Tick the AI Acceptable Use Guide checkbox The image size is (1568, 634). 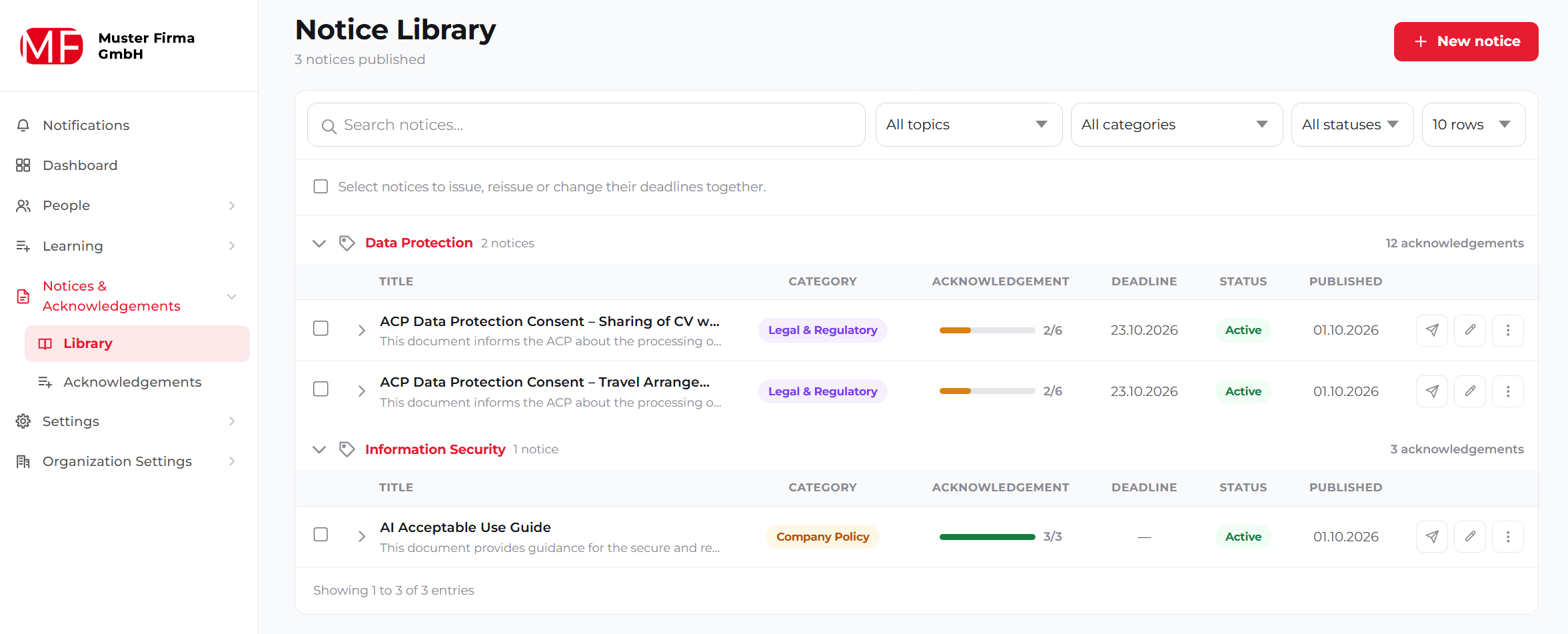(321, 535)
